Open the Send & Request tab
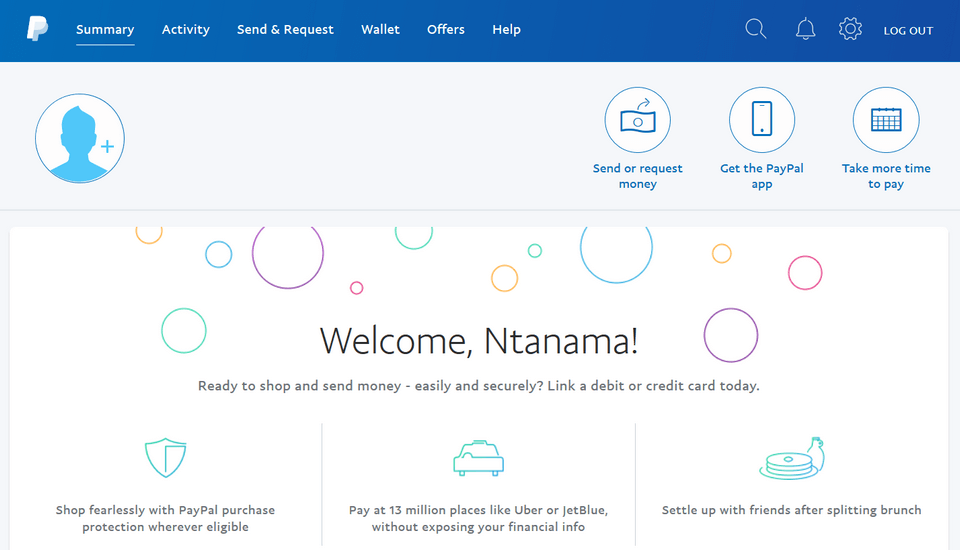The width and height of the screenshot is (960, 550). [285, 29]
